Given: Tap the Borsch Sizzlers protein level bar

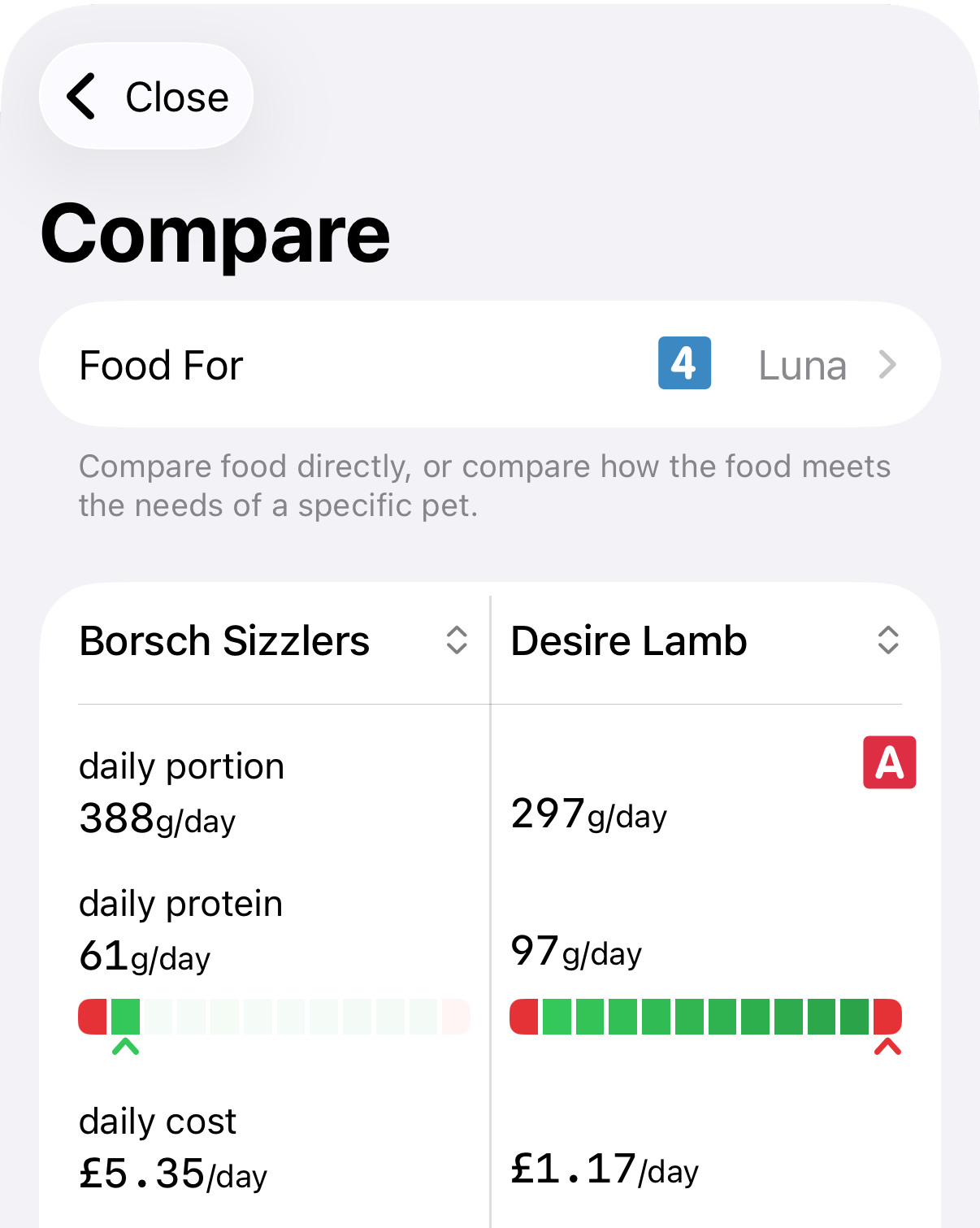Looking at the screenshot, I should 274,1017.
